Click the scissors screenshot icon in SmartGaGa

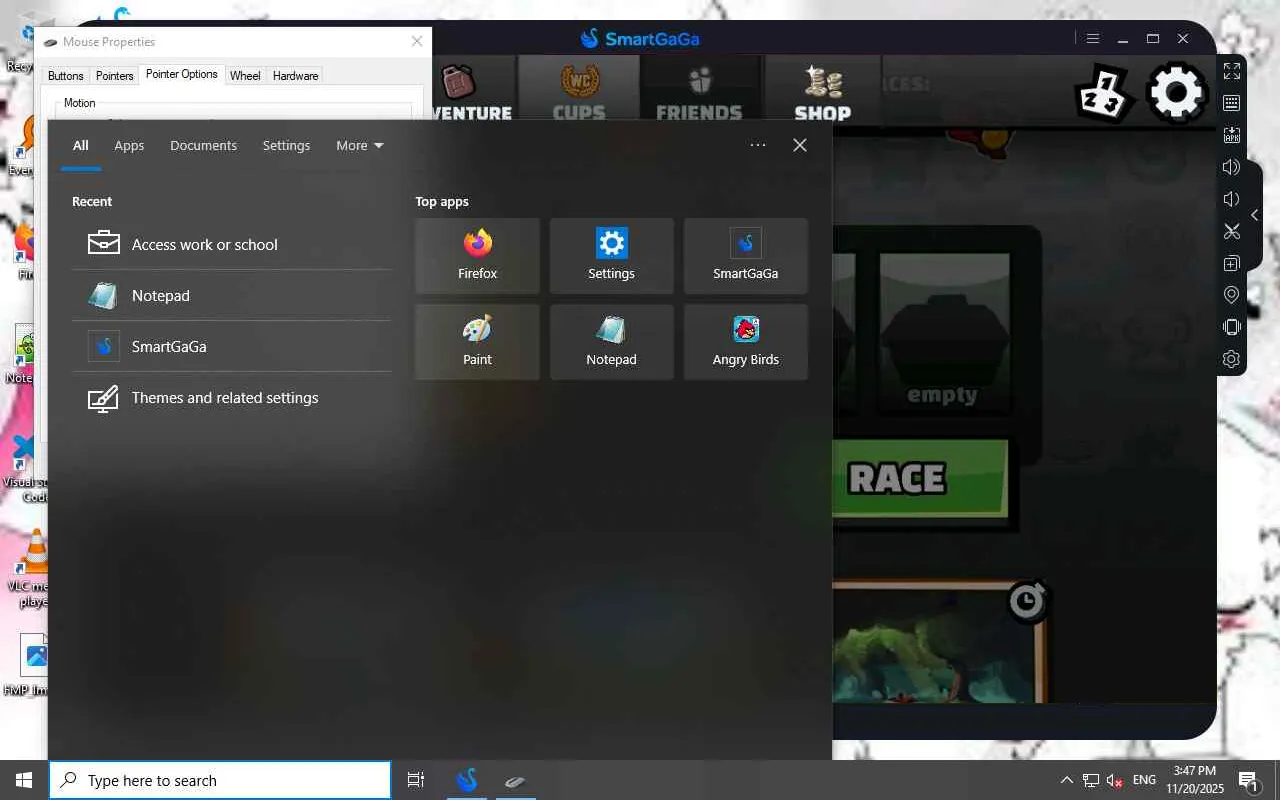click(1232, 231)
